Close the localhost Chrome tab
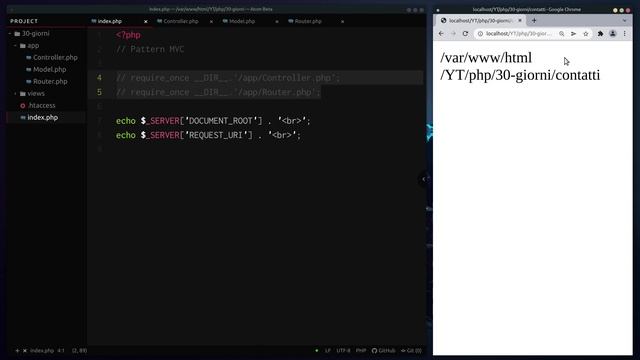The image size is (640, 360). pos(520,20)
